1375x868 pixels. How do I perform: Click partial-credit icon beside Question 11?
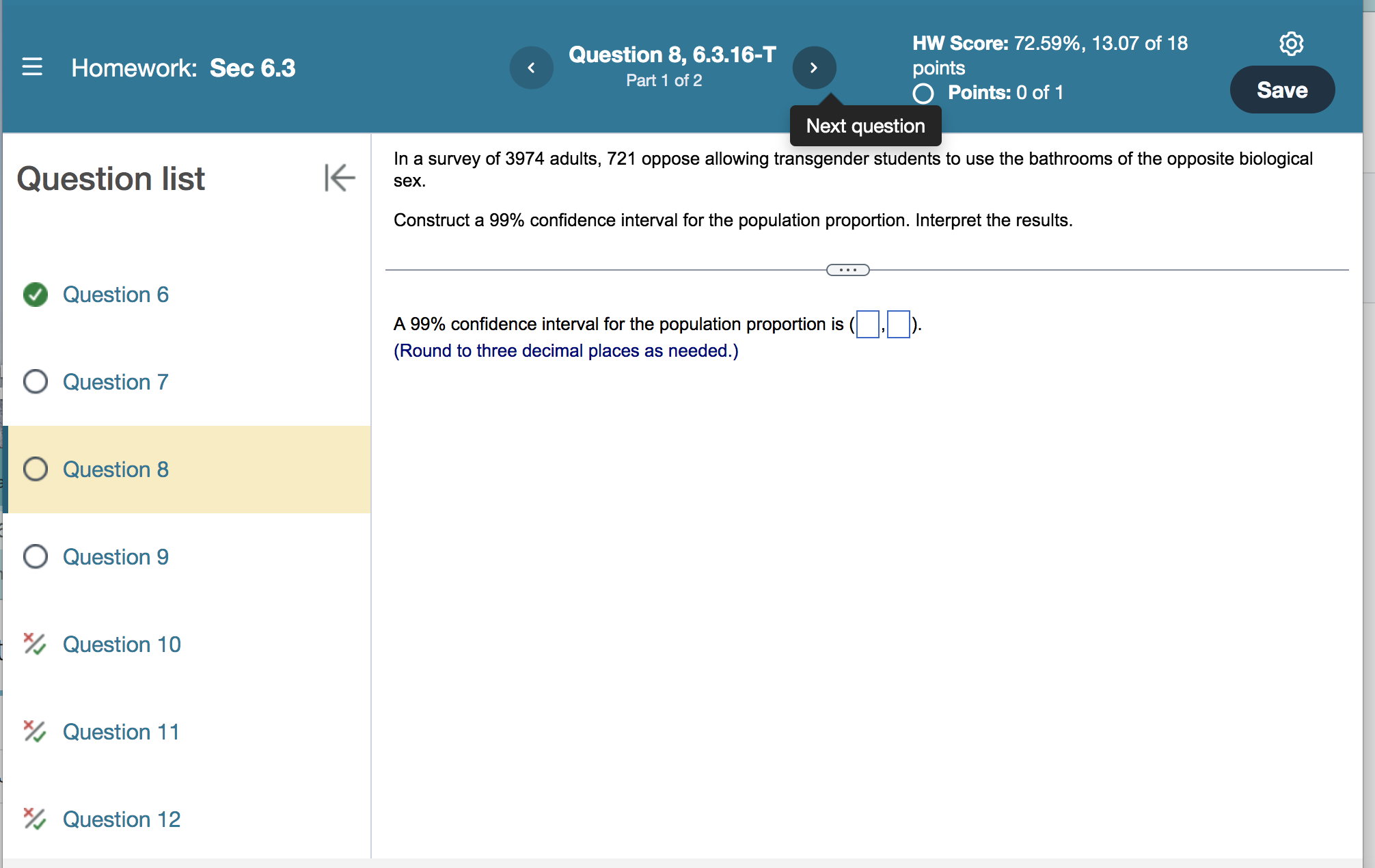tap(34, 731)
